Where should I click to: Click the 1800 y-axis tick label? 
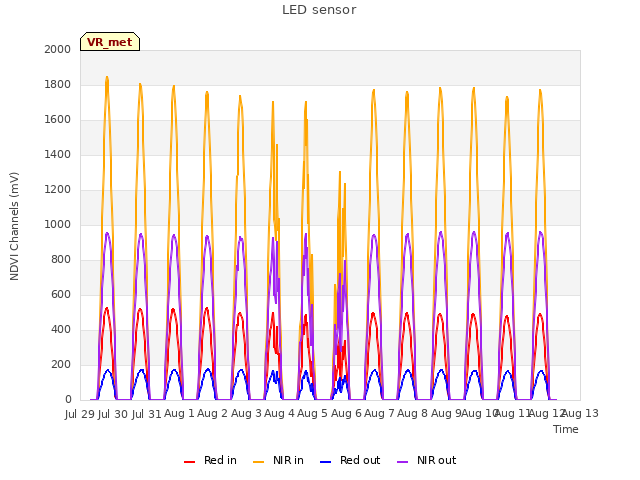58,84
